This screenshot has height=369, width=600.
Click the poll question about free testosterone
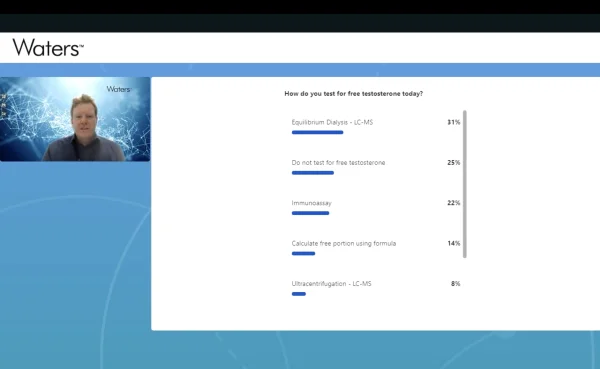(x=354, y=94)
